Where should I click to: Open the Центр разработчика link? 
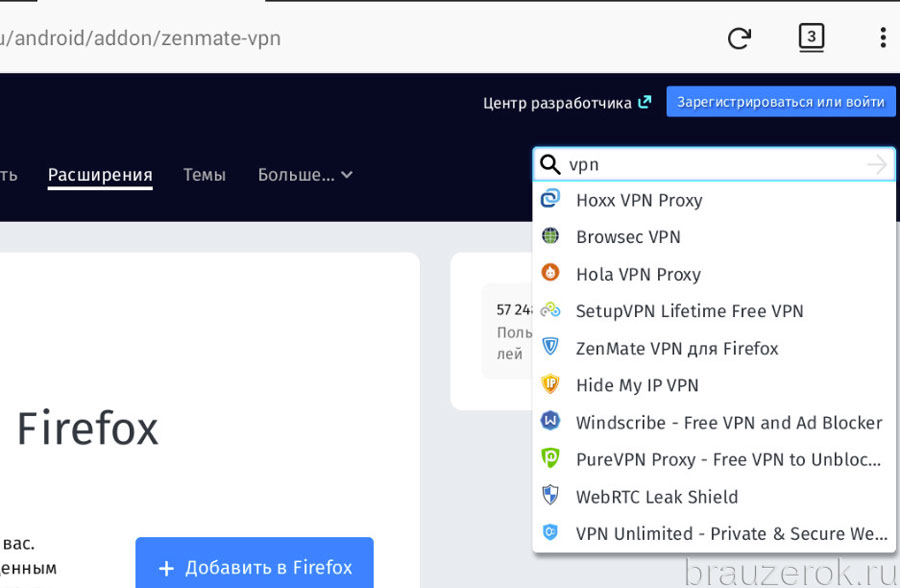tap(567, 103)
